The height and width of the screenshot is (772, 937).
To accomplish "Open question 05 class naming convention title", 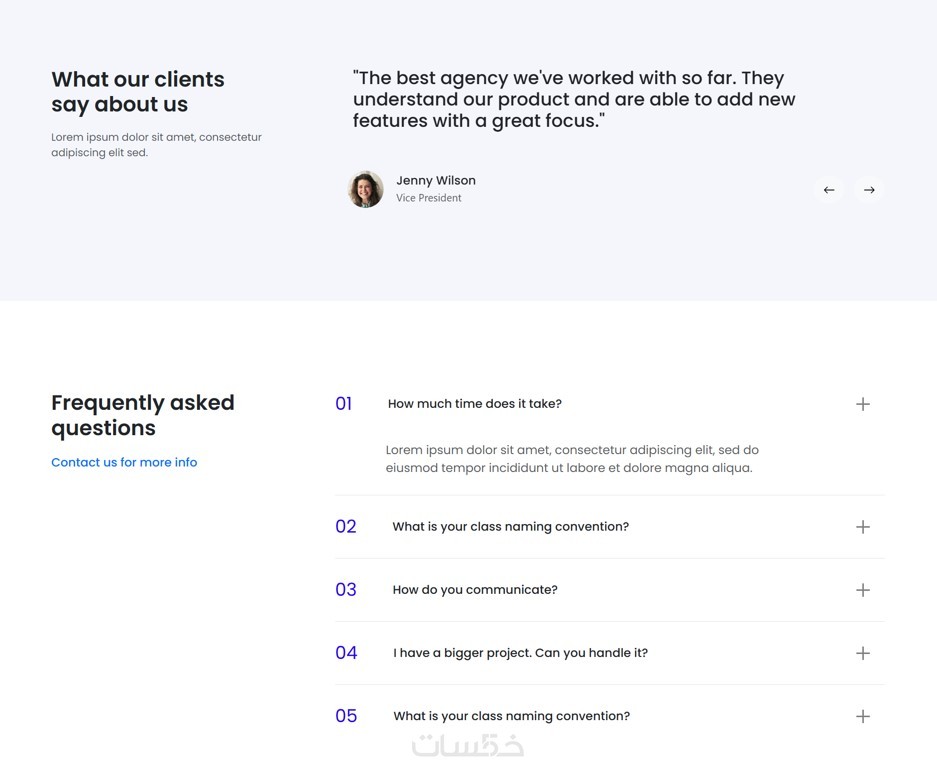I will click(x=511, y=716).
